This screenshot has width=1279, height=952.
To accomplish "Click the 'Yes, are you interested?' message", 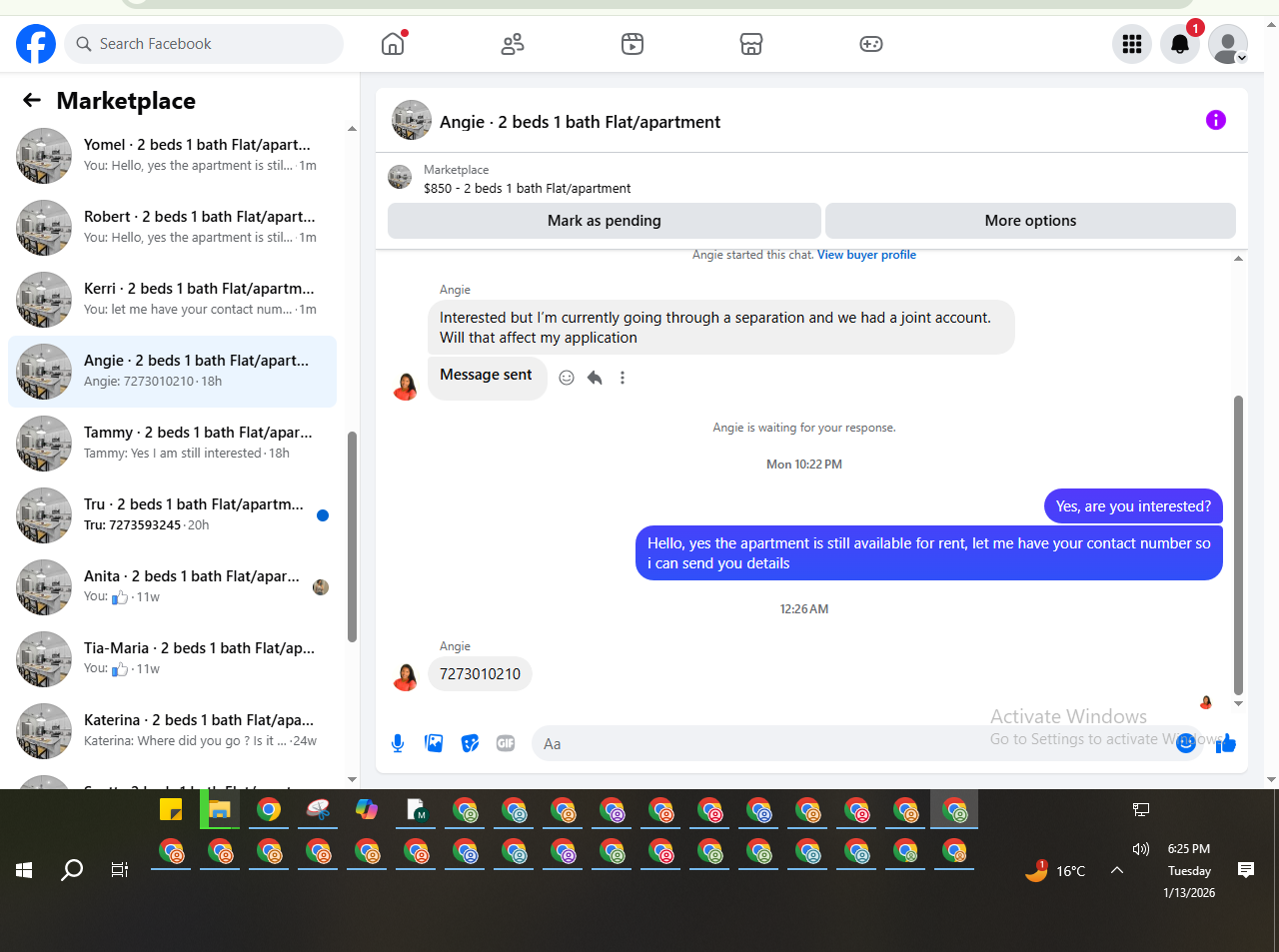I will [x=1133, y=506].
